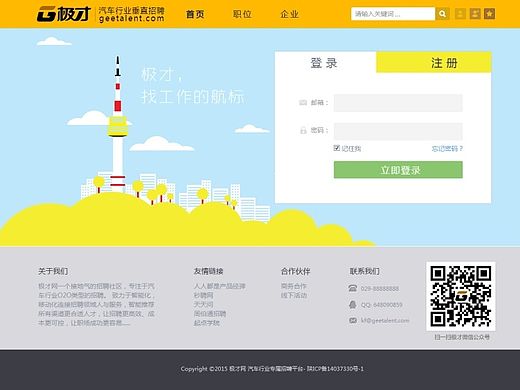This screenshot has width=520, height=390.
Task: Click the 找工作的航标 slogan text
Action: [x=192, y=97]
